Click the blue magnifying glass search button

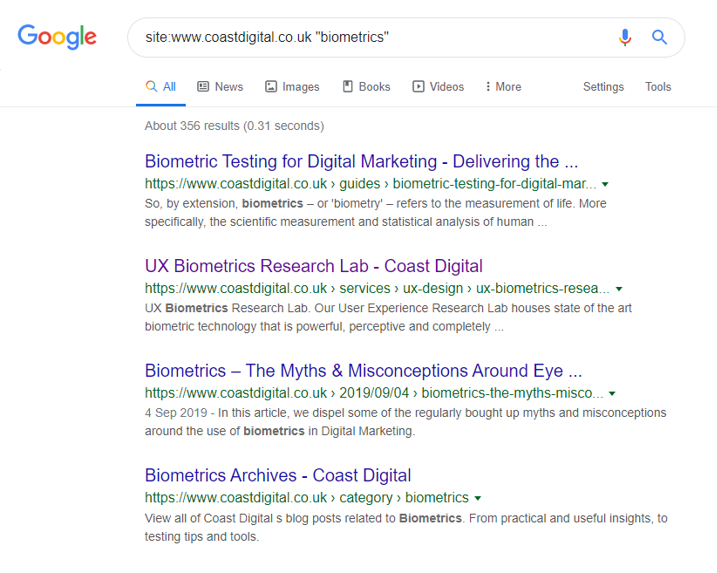point(659,37)
